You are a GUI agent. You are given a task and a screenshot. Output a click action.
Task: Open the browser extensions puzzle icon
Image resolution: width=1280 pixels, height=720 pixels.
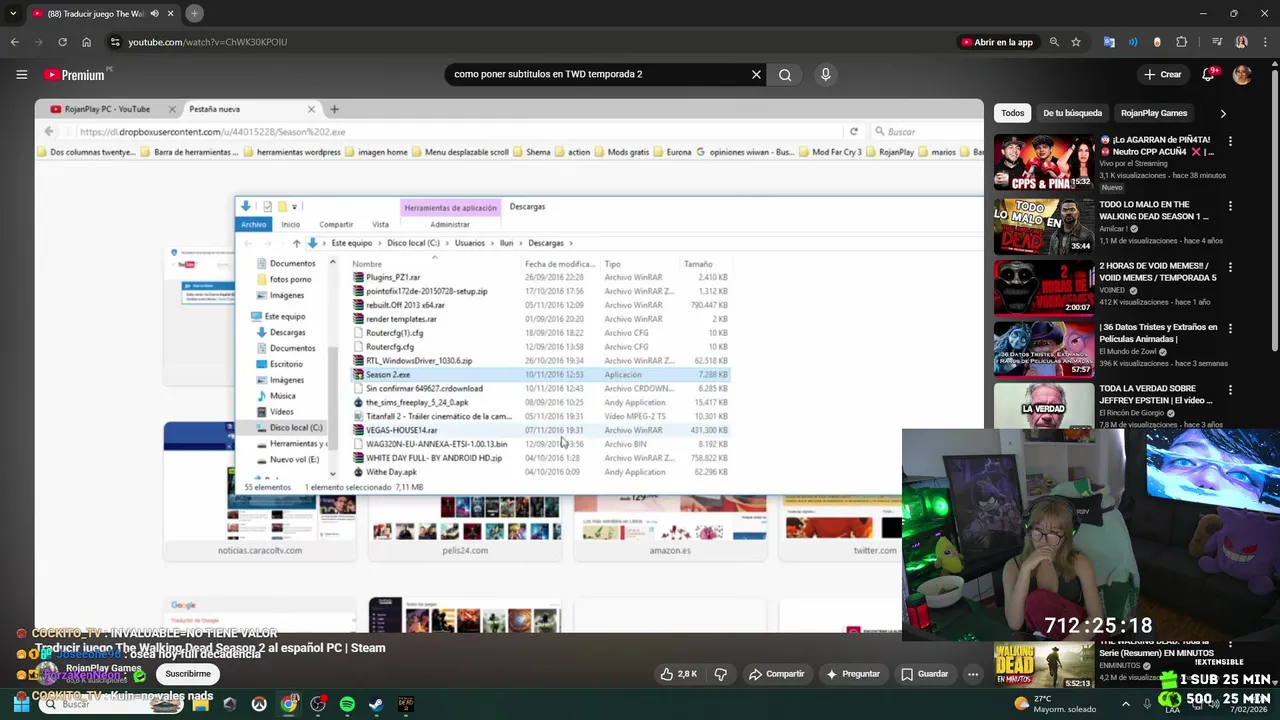pos(1181,42)
